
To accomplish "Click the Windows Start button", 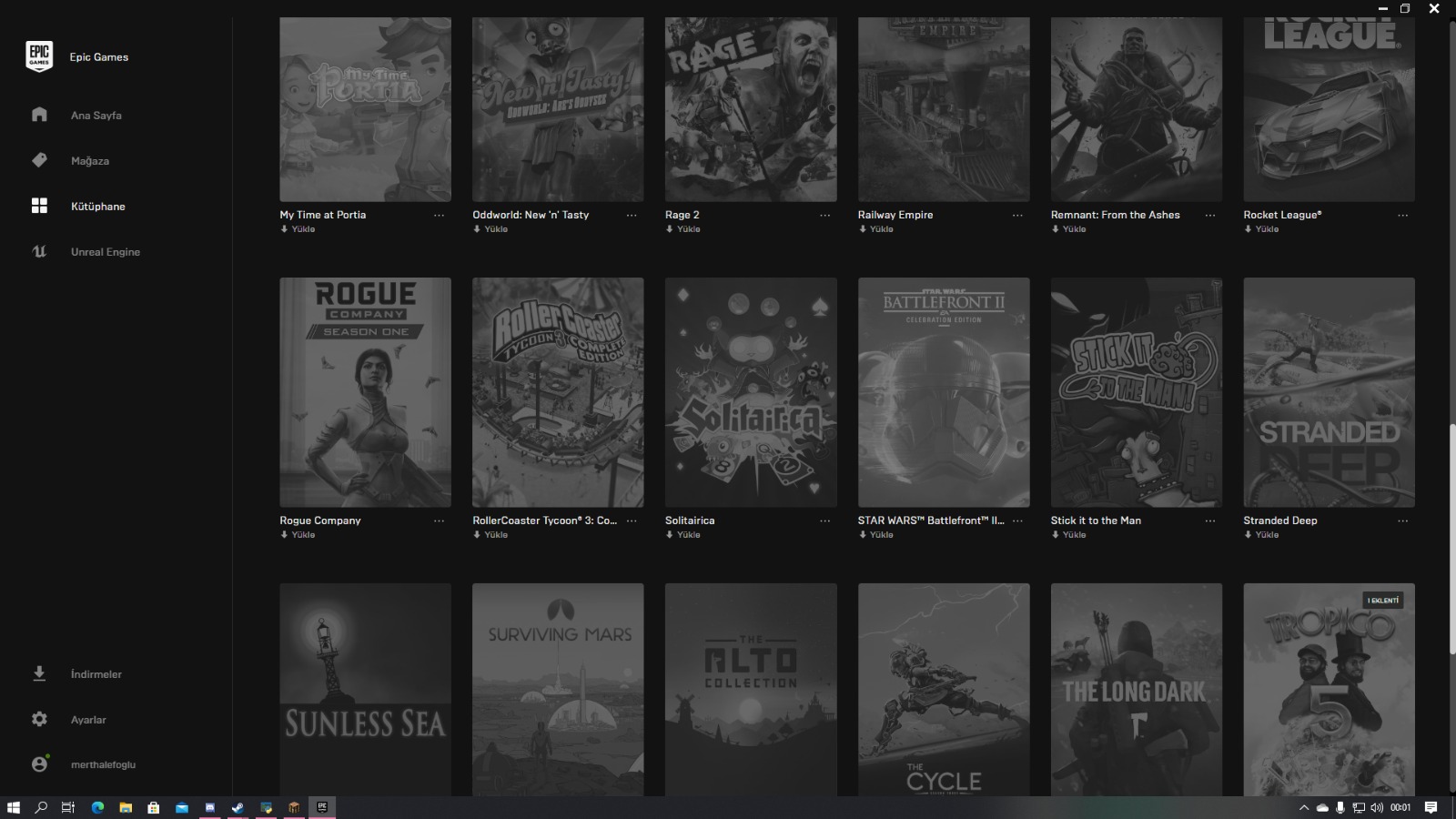I will tap(14, 807).
